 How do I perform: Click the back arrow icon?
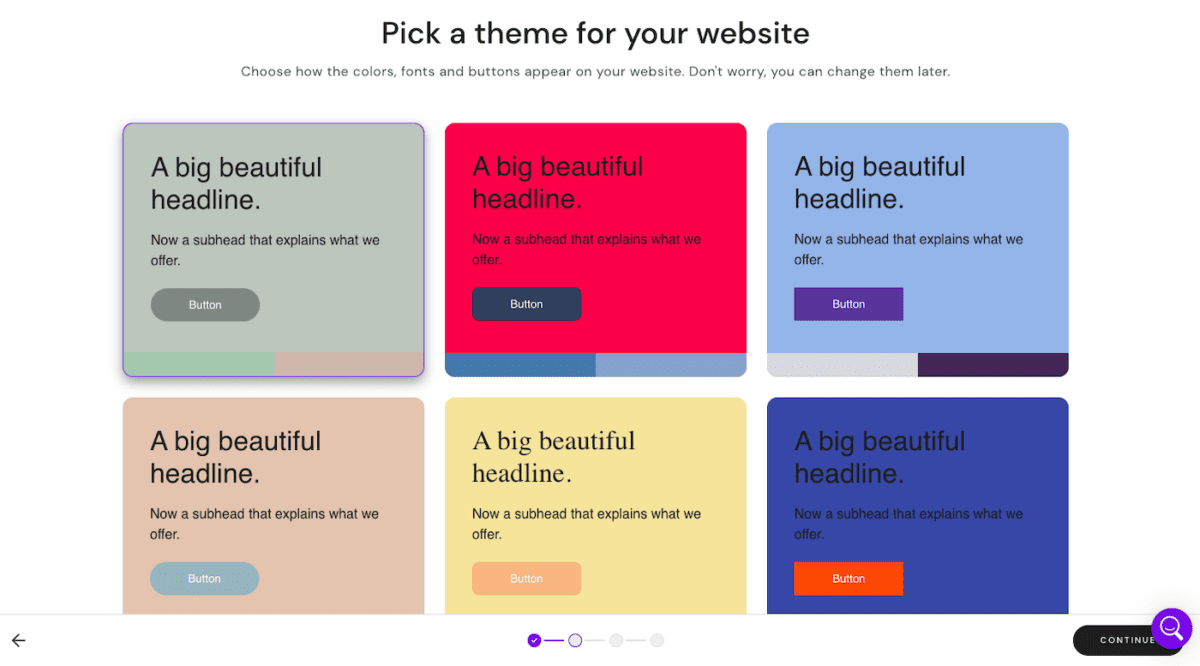(18, 640)
